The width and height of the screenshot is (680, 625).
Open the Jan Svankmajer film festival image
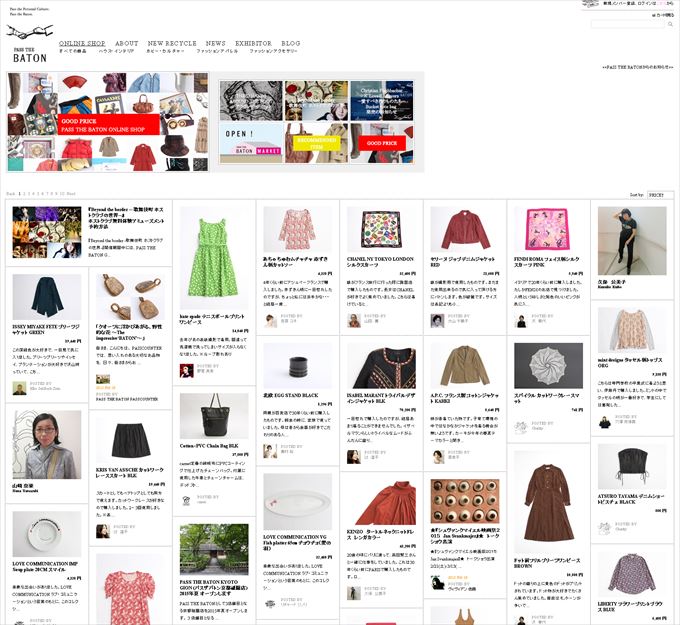[x=465, y=501]
